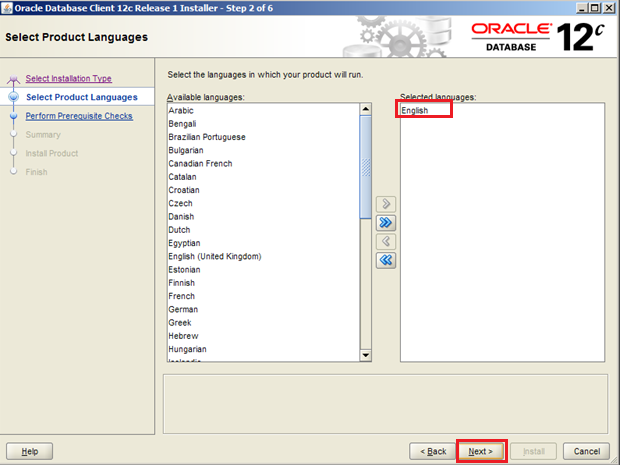
Task: Click the Available languages scrollbar thumb
Action: [366, 166]
